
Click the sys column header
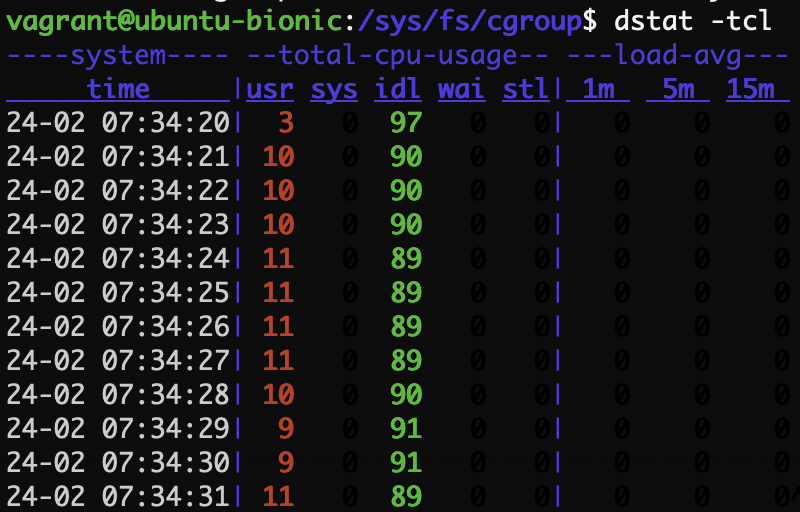pyautogui.click(x=334, y=90)
